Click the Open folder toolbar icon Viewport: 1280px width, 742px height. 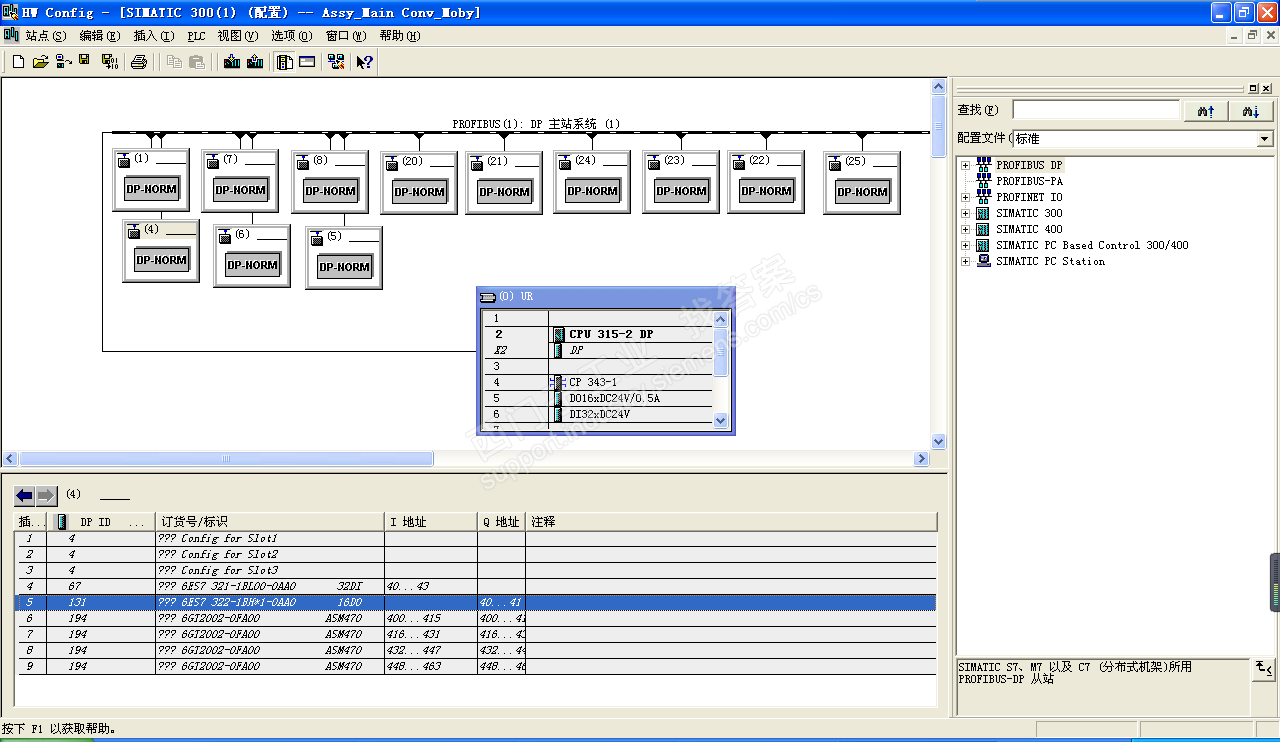click(40, 62)
